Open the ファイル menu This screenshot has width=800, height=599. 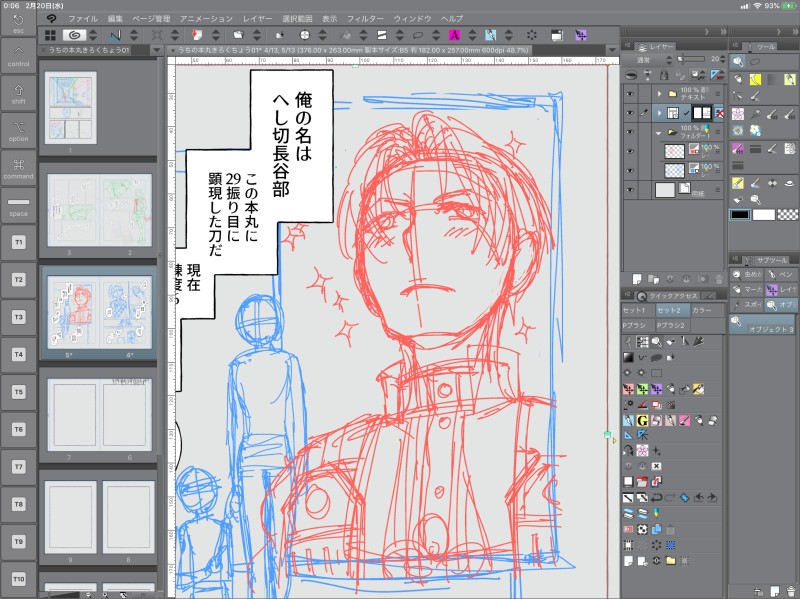tap(83, 19)
